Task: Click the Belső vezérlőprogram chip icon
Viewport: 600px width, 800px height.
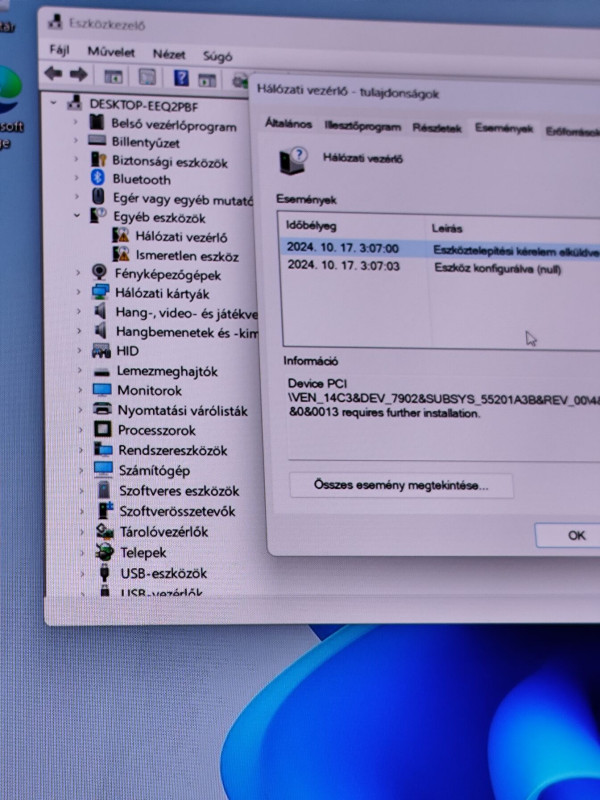Action: (96, 121)
